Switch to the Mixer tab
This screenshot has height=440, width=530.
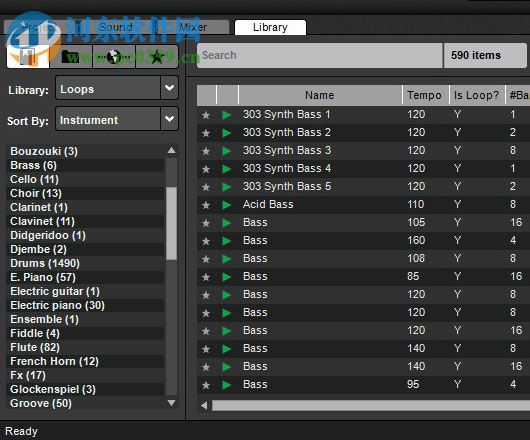[193, 27]
